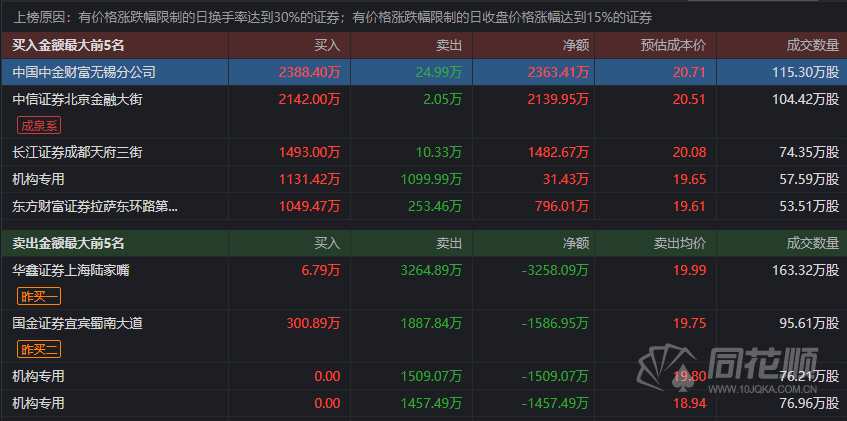The width and height of the screenshot is (847, 421).
Task: Open the 长江证券成都天府三街 seat
Action: point(77,152)
